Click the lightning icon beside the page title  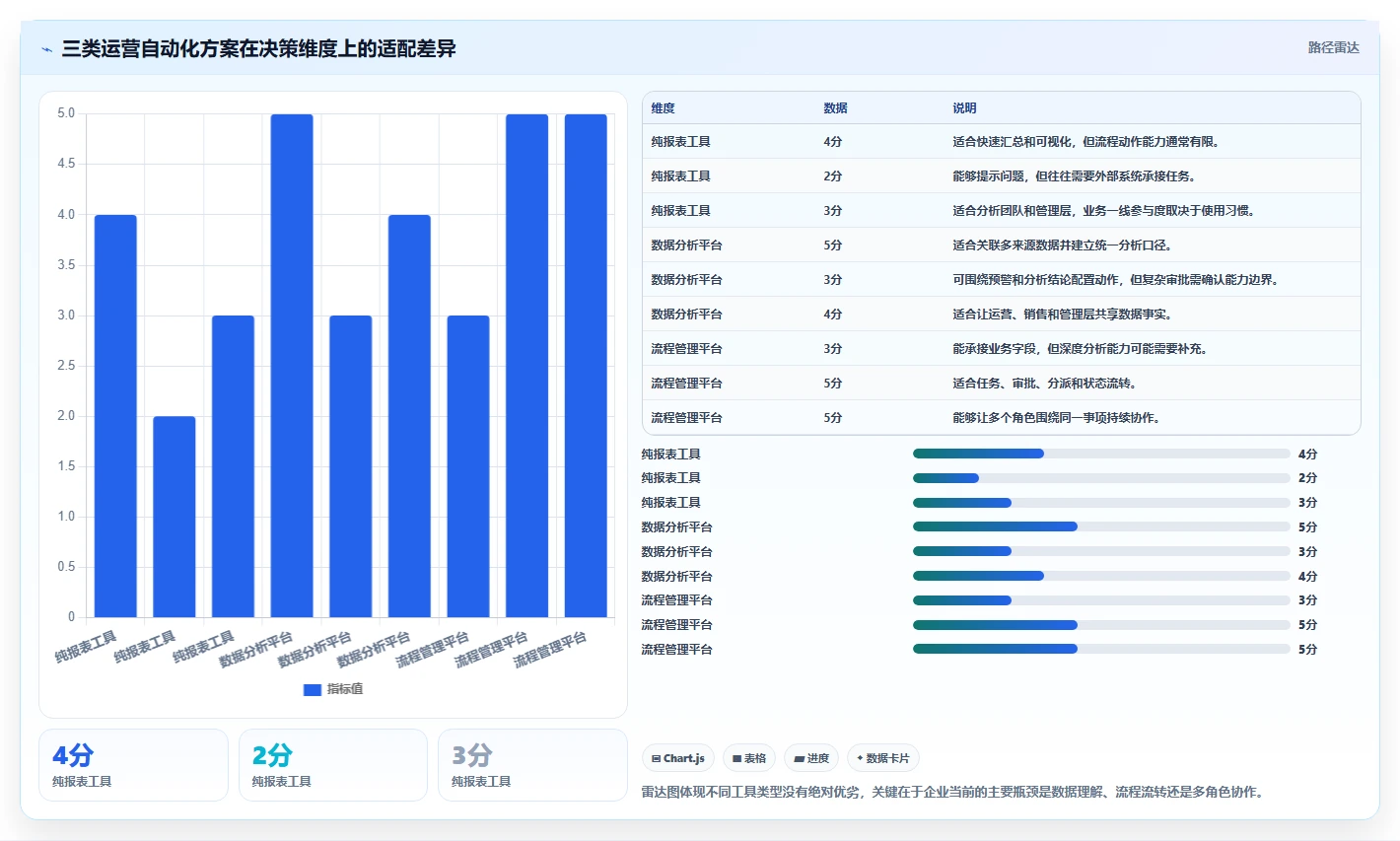tap(47, 49)
